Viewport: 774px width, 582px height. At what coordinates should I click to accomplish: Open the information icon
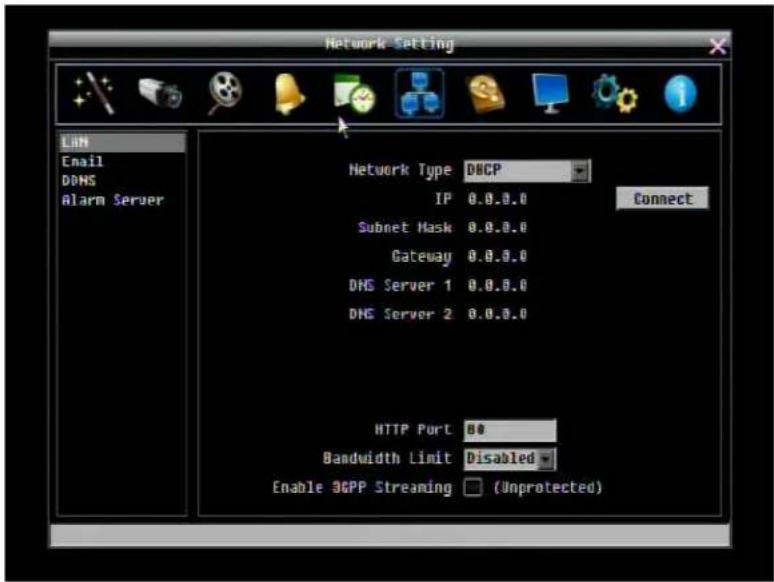coord(681,94)
